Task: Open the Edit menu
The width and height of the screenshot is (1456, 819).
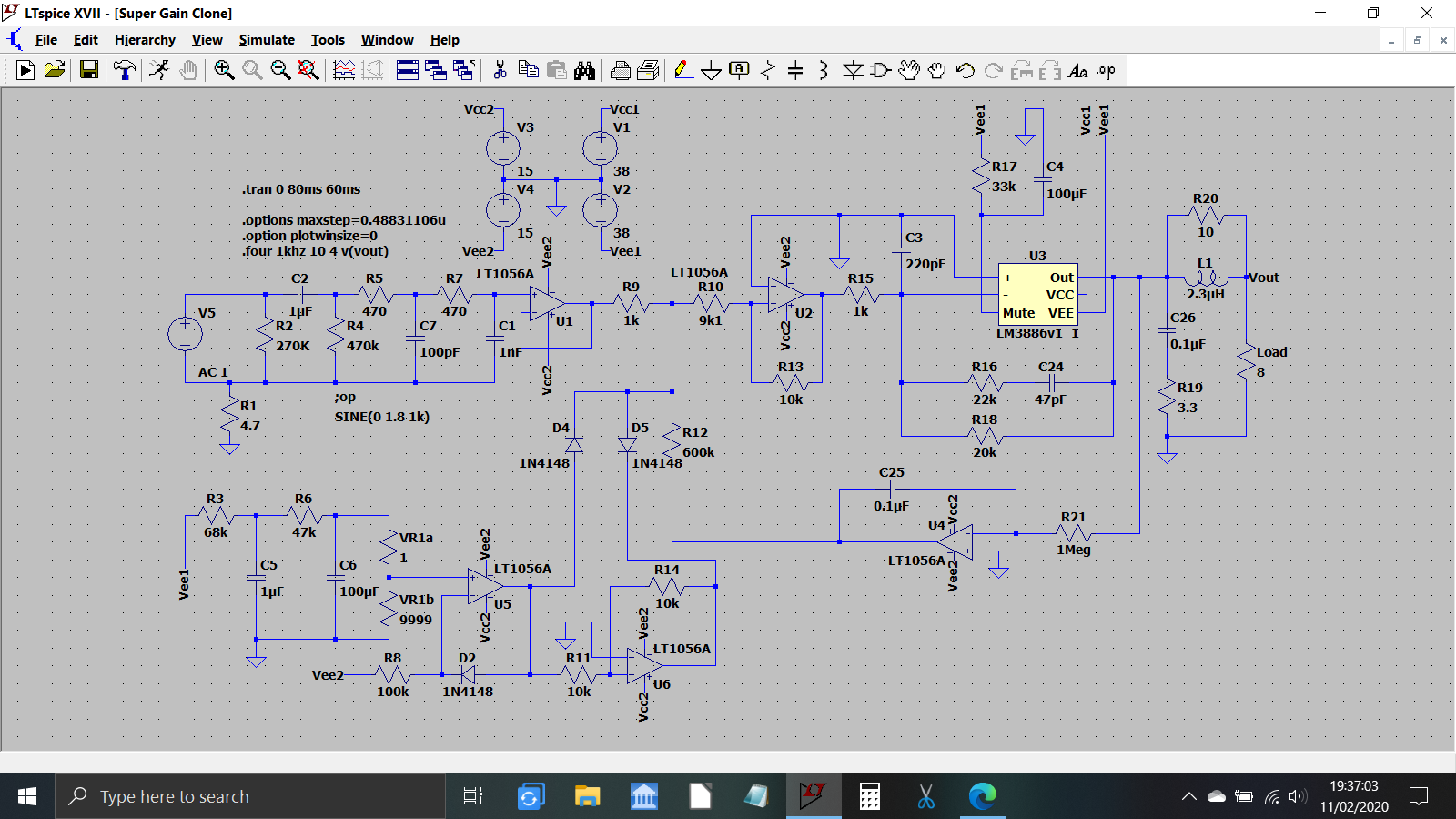Action: [x=86, y=40]
